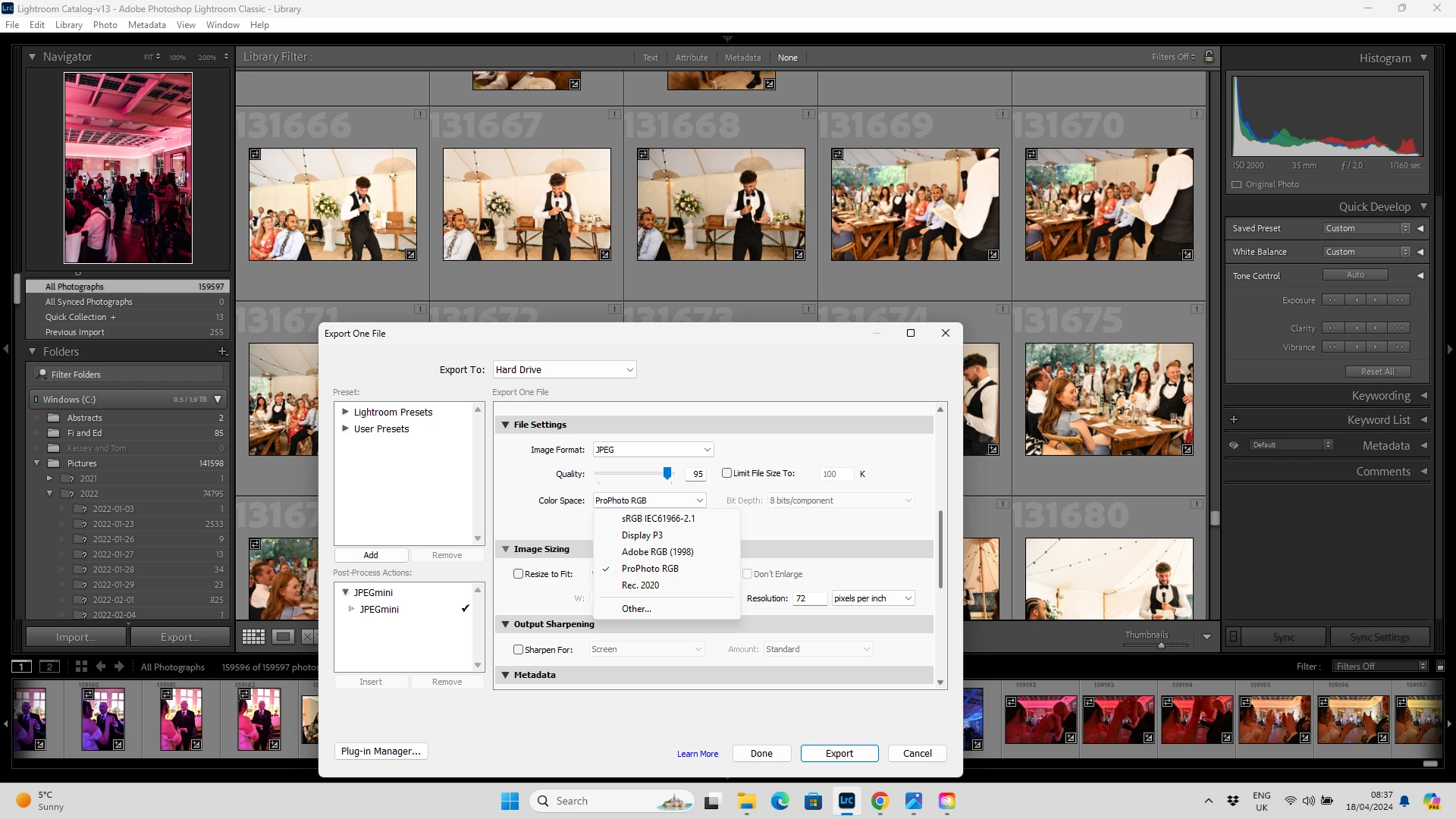
Task: Expand the Lightroom Presets group
Action: coord(346,412)
